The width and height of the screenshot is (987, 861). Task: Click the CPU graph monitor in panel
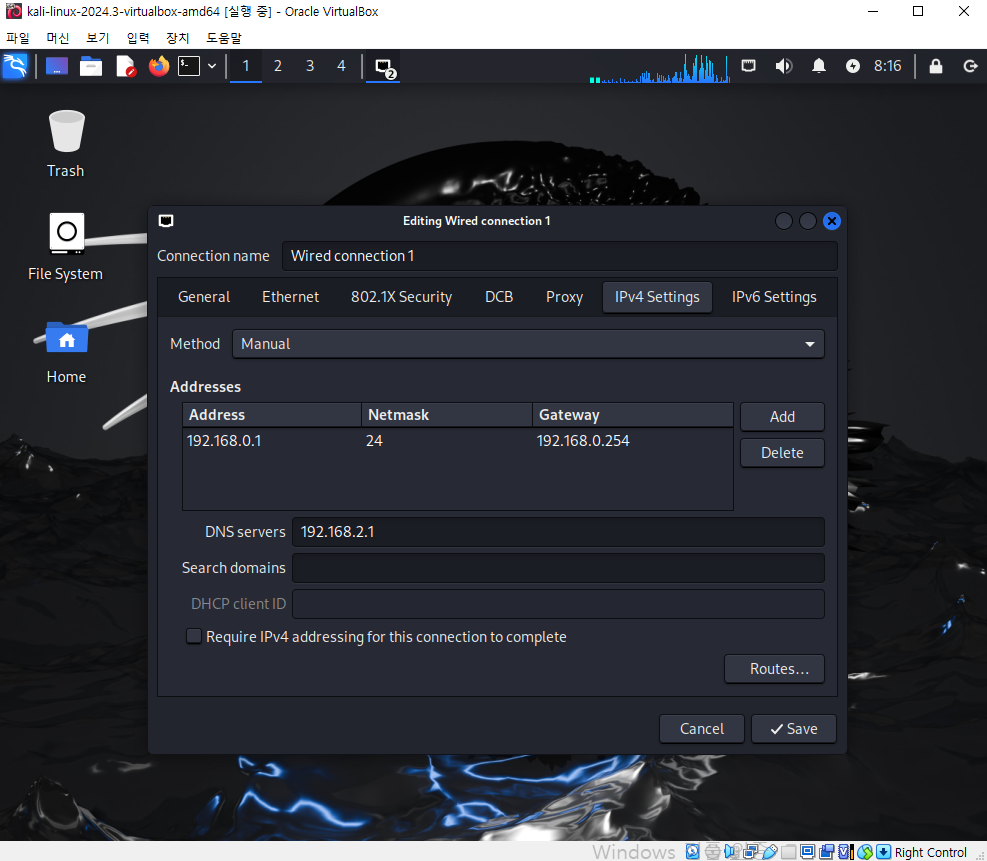click(660, 68)
